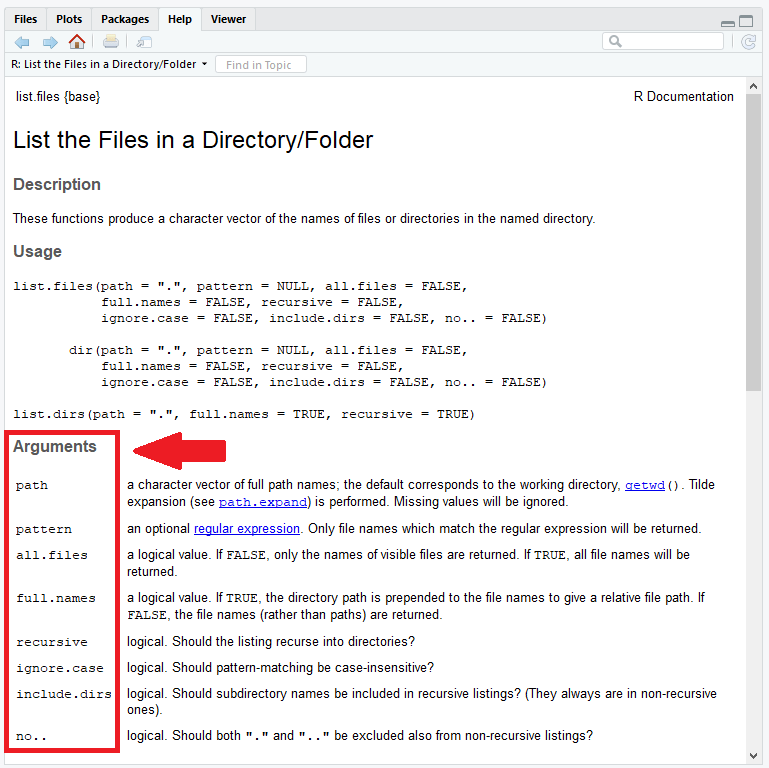Click the "Usage" section heading
Image resolution: width=769 pixels, height=768 pixels.
[x=37, y=252]
